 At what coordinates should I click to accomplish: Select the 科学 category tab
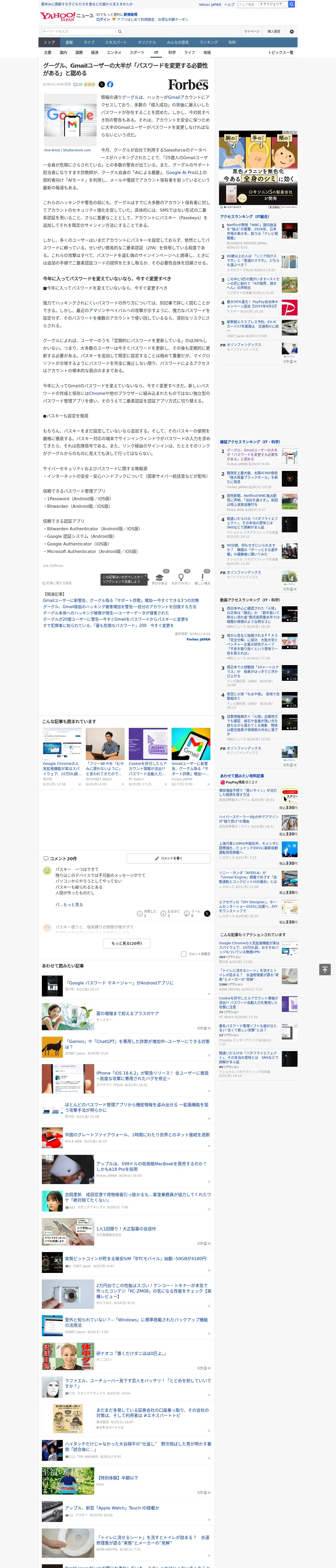click(172, 52)
